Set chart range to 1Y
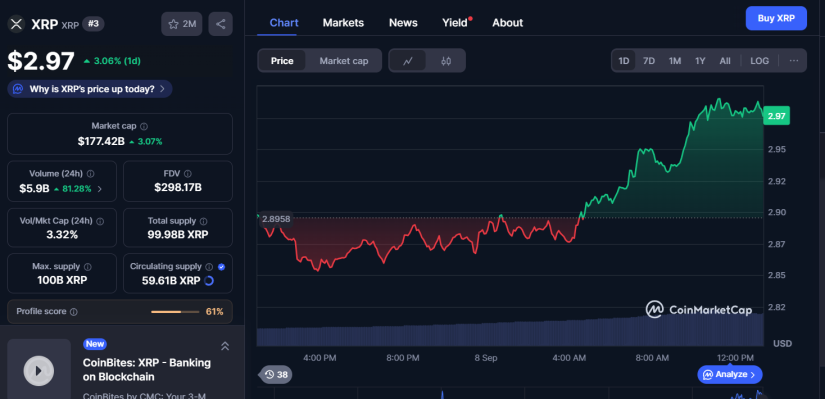 coord(700,61)
